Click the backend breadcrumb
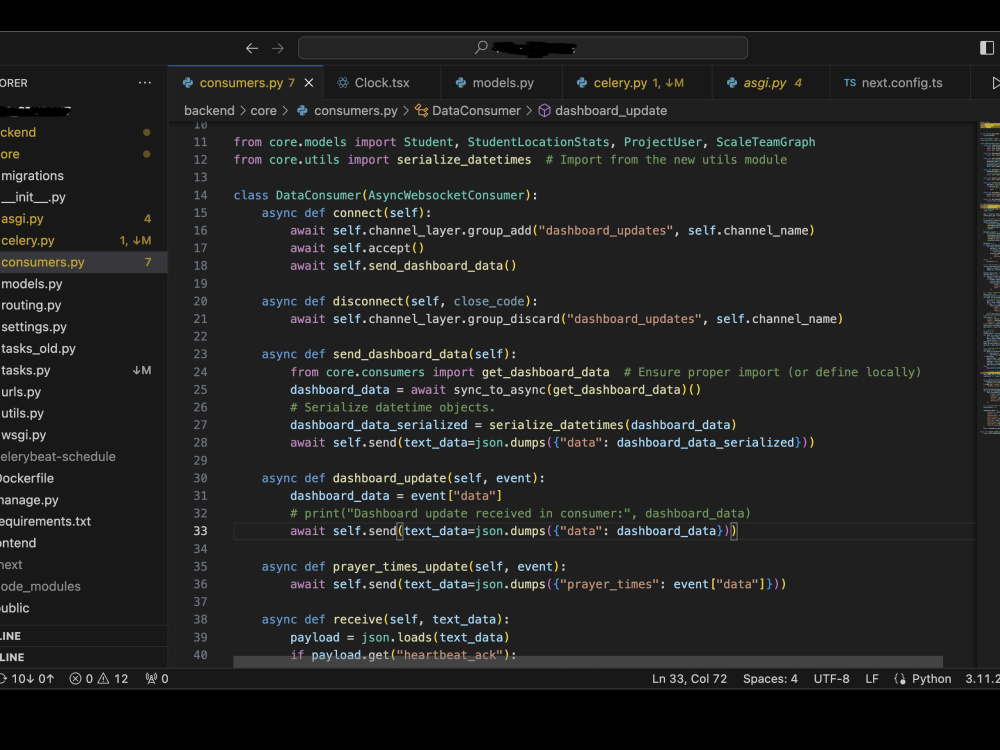 pos(209,111)
